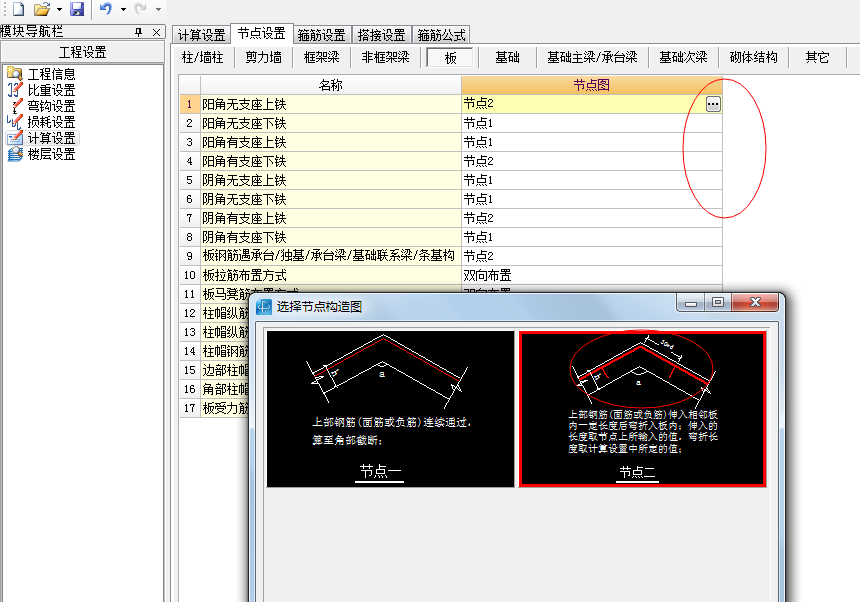Minimize the 选择节点构造图 dialog
Viewport: 860px width, 602px height.
click(x=691, y=302)
